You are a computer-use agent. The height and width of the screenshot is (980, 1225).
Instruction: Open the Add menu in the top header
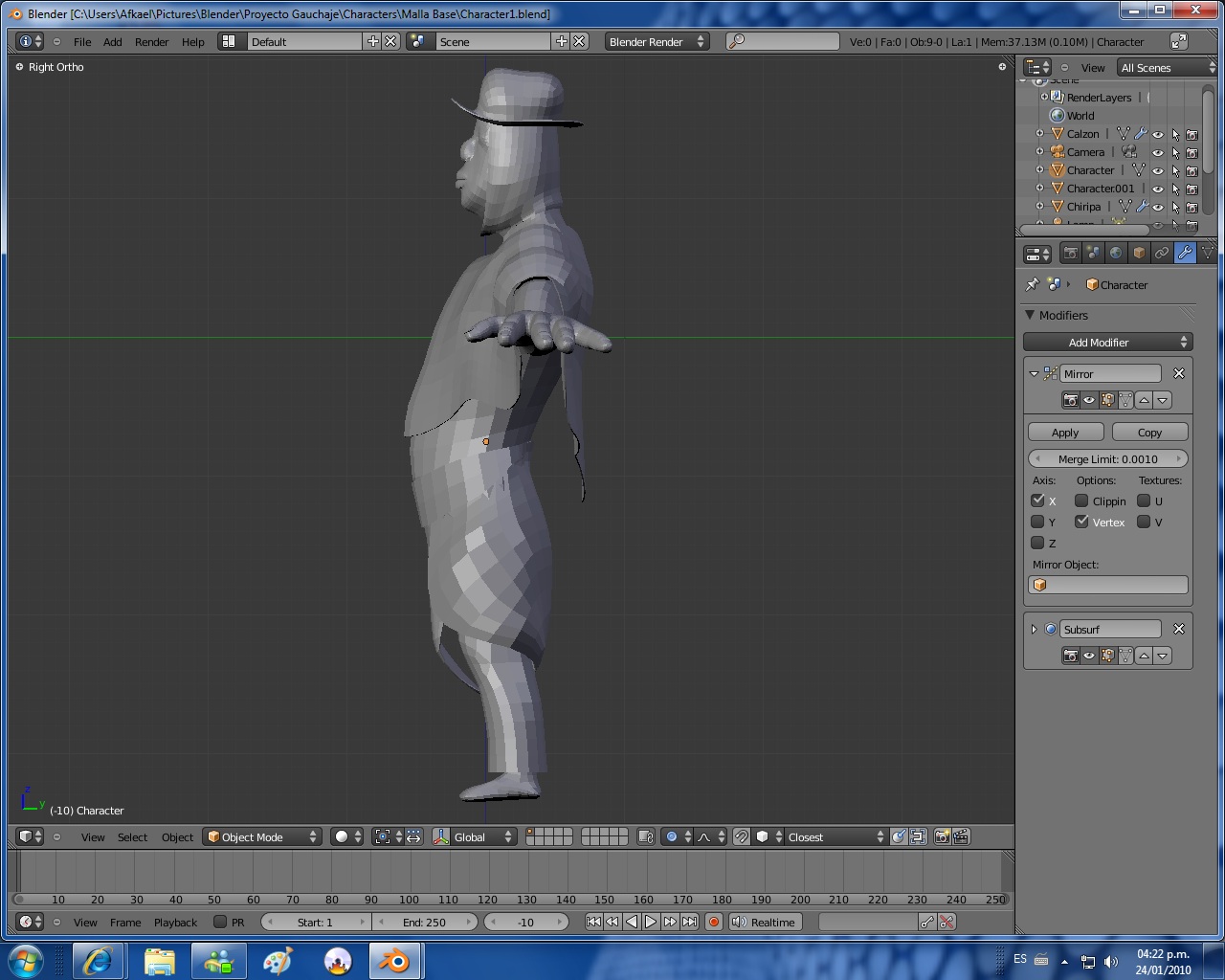(113, 41)
